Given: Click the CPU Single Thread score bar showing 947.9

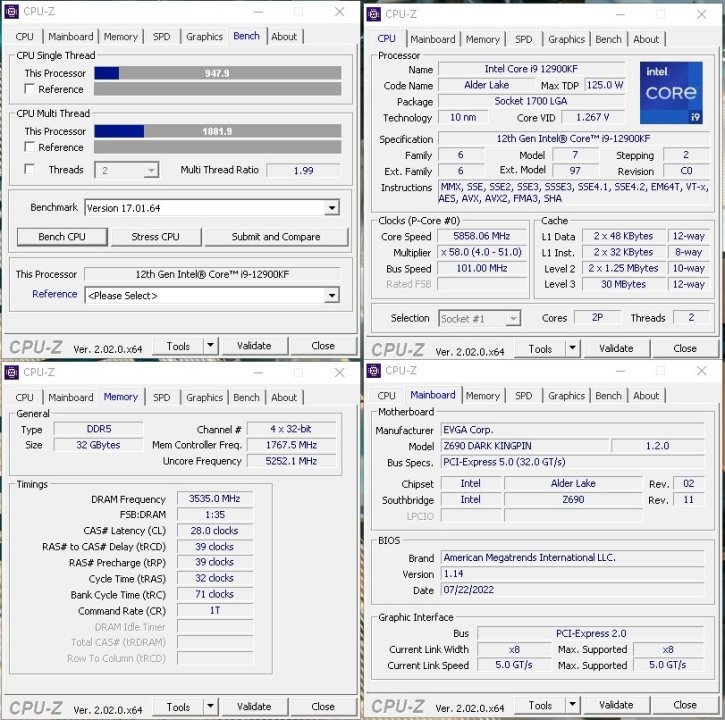Looking at the screenshot, I should tap(217, 73).
